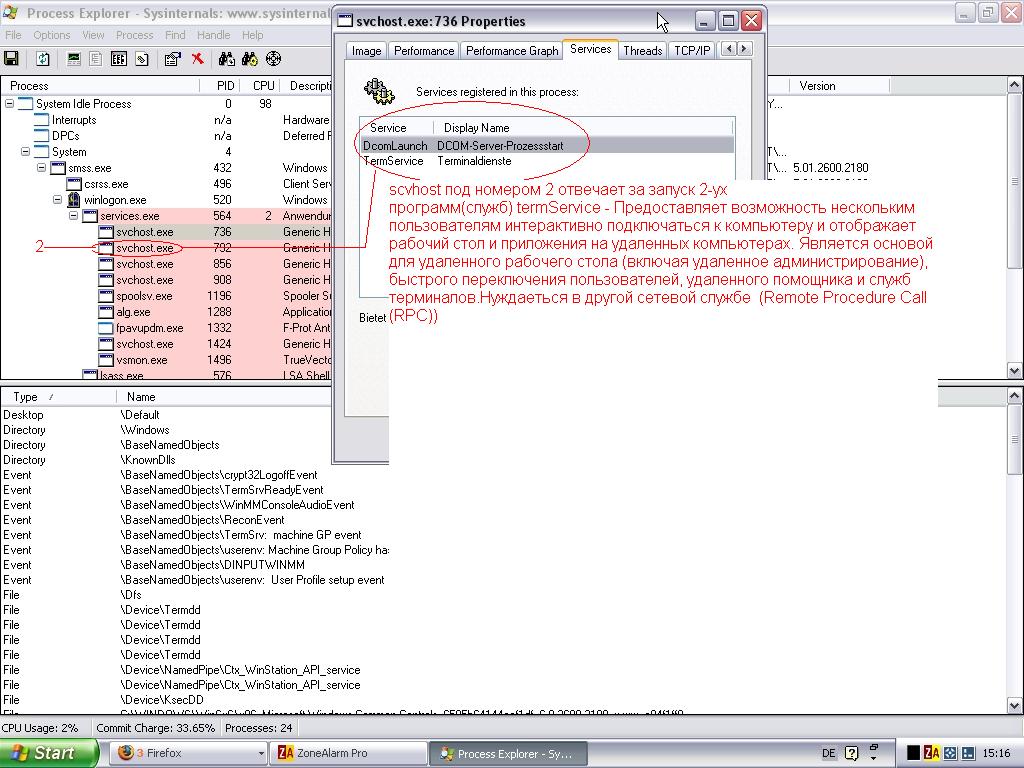
Task: Open the Start menu
Action: click(48, 753)
